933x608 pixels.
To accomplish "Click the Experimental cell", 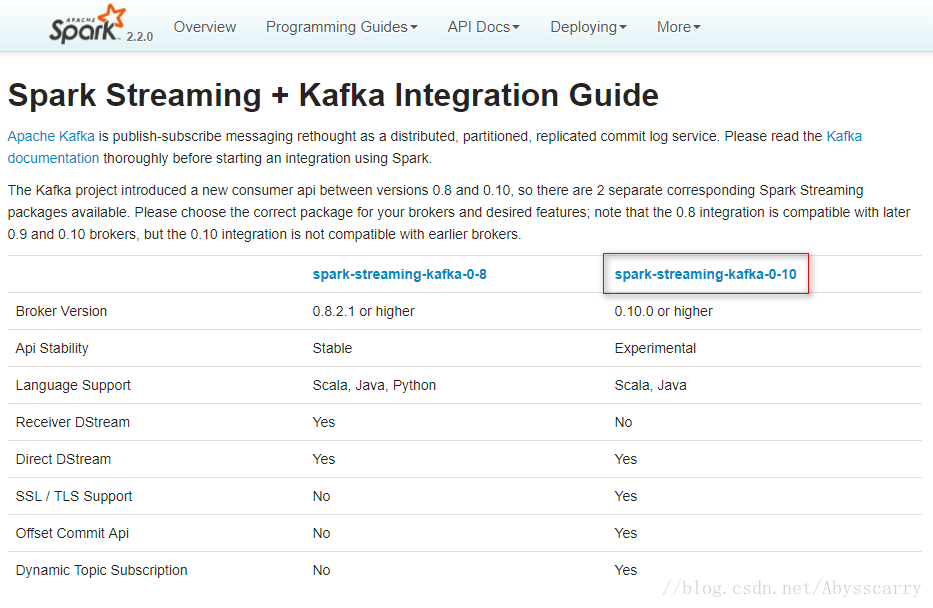I will 655,349.
